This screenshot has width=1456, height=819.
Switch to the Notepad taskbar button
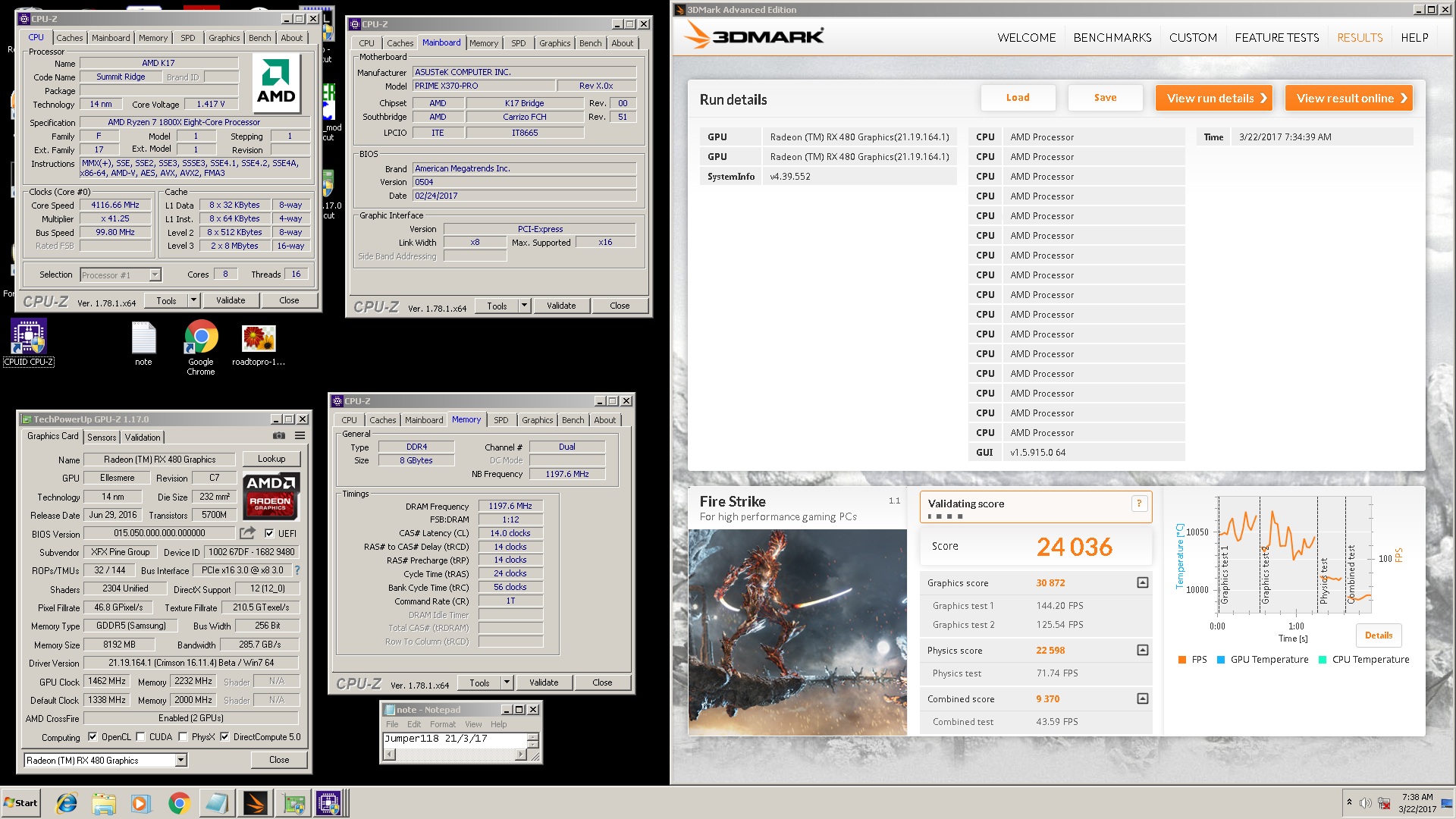coord(217,803)
